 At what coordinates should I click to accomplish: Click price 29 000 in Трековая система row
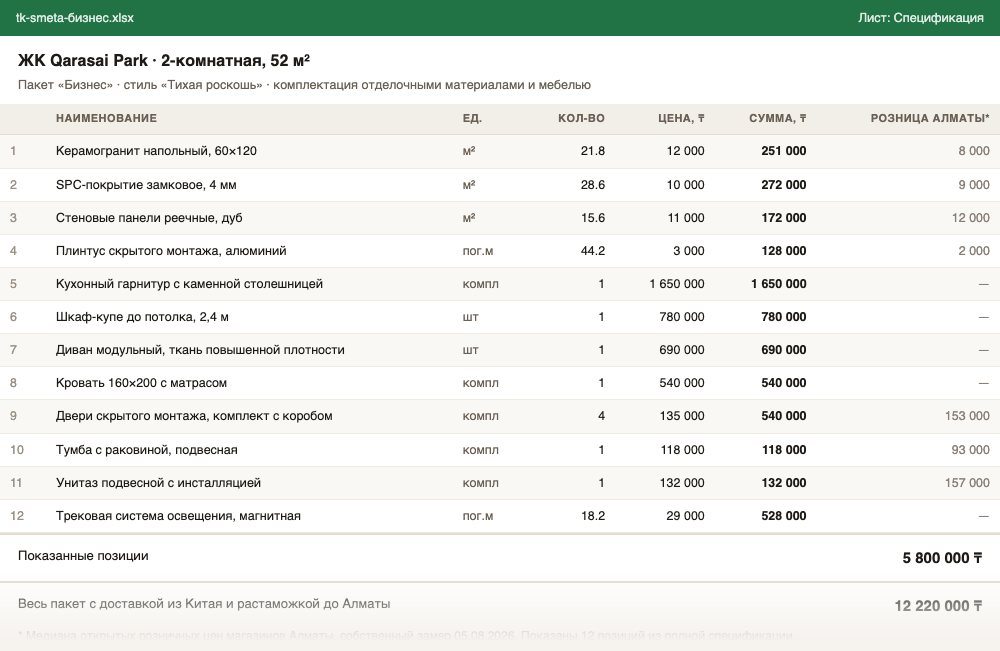tap(686, 516)
